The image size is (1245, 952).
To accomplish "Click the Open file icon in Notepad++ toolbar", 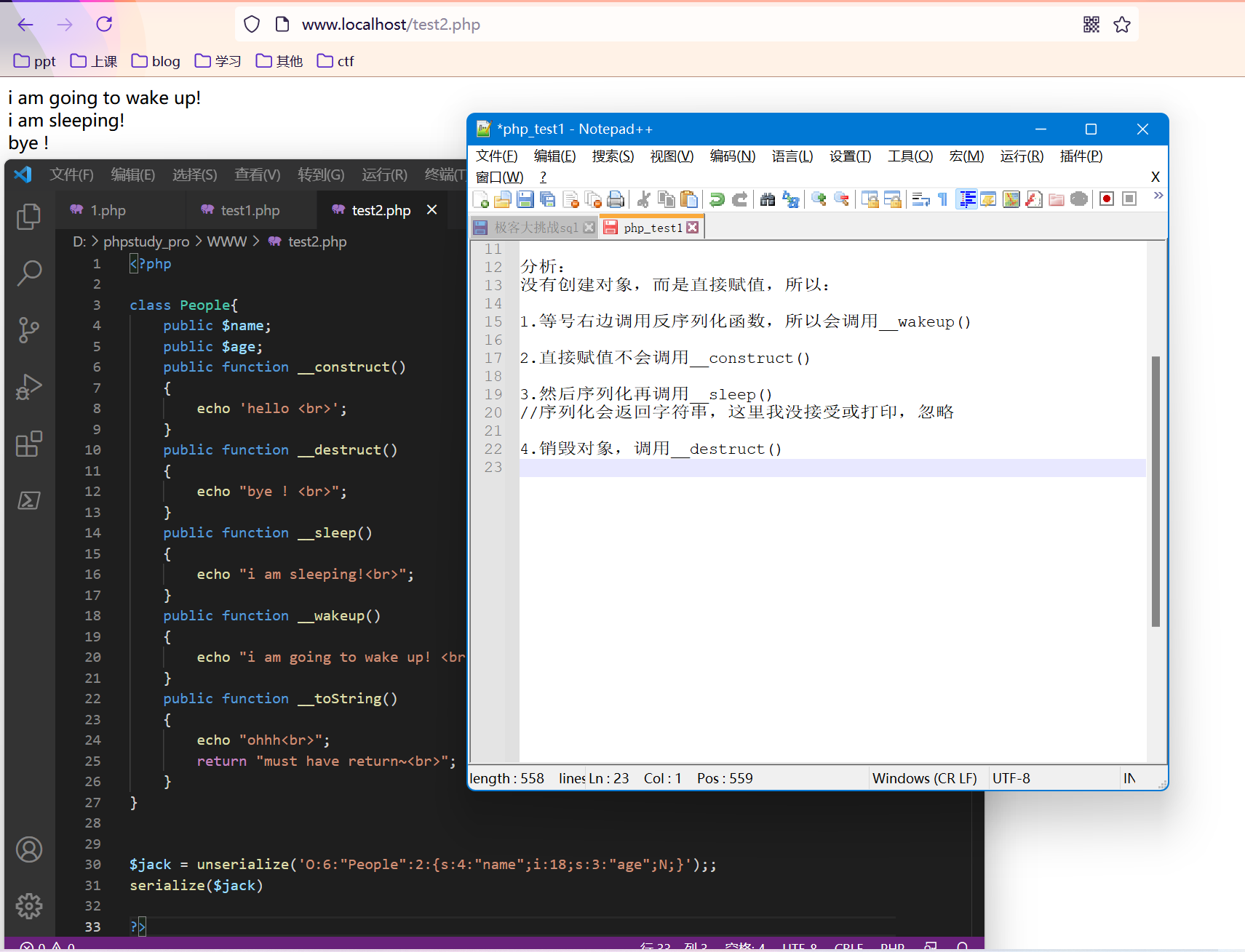I will coord(503,199).
